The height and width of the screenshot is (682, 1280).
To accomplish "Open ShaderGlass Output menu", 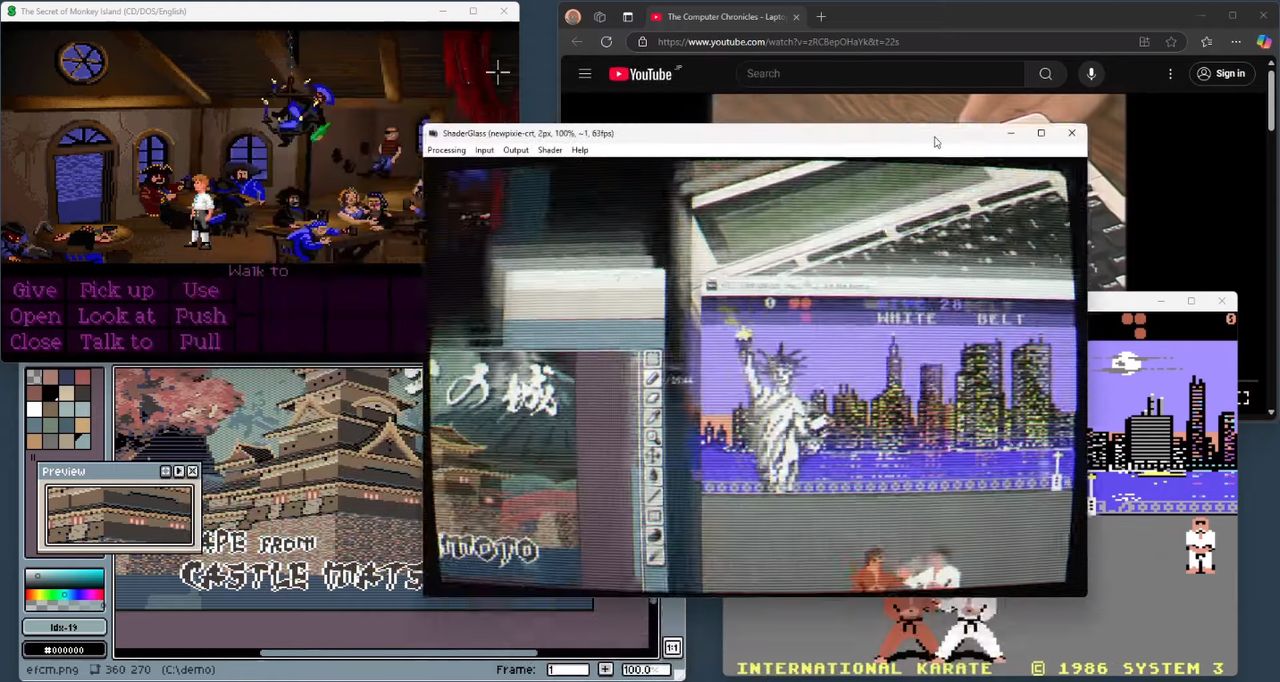I will 515,150.
